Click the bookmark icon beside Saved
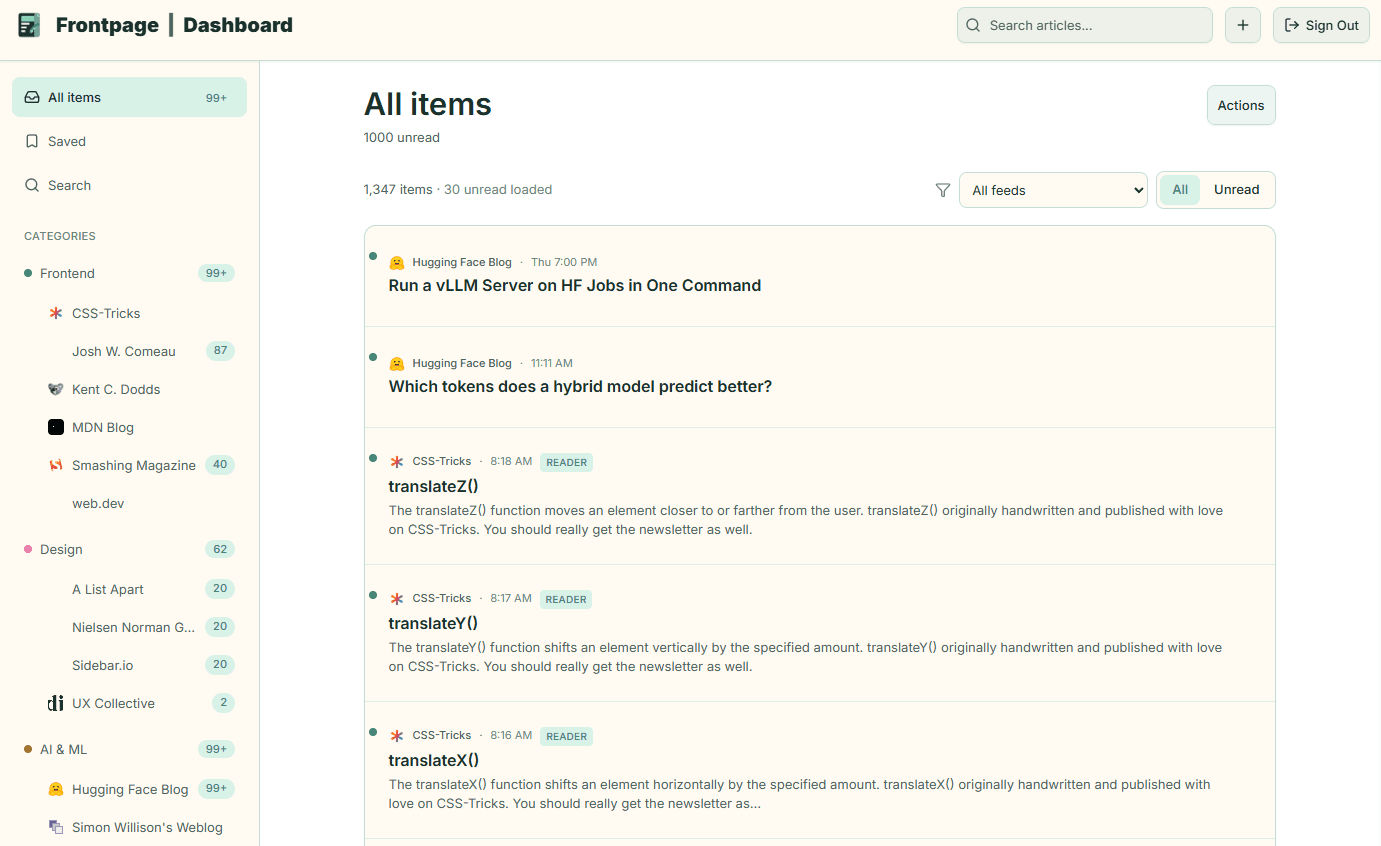This screenshot has width=1381, height=846. click(32, 141)
